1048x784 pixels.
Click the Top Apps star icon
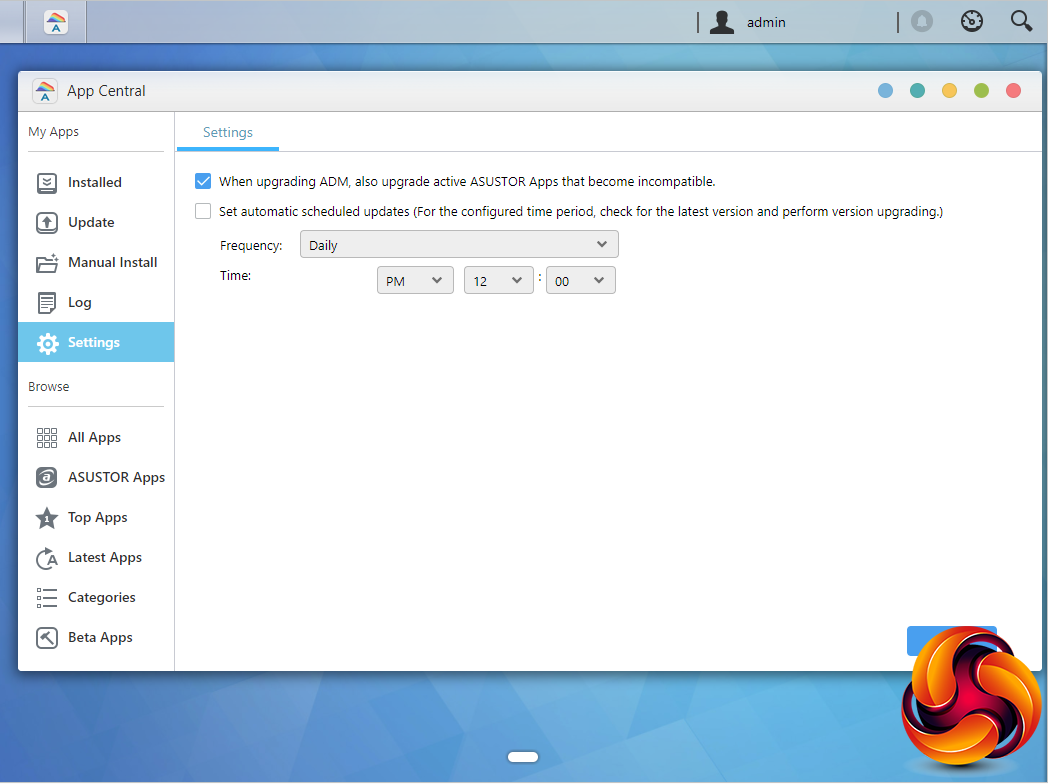tap(47, 518)
